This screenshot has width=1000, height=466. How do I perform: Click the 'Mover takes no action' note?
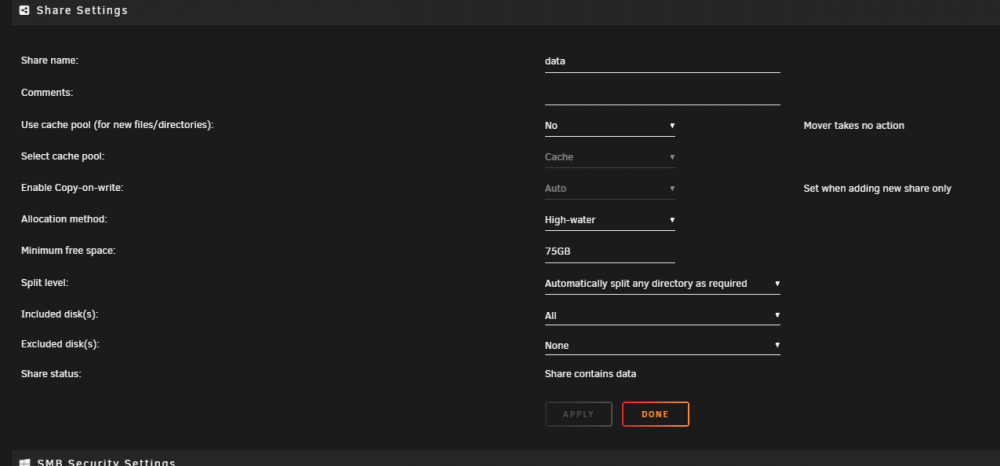click(854, 126)
